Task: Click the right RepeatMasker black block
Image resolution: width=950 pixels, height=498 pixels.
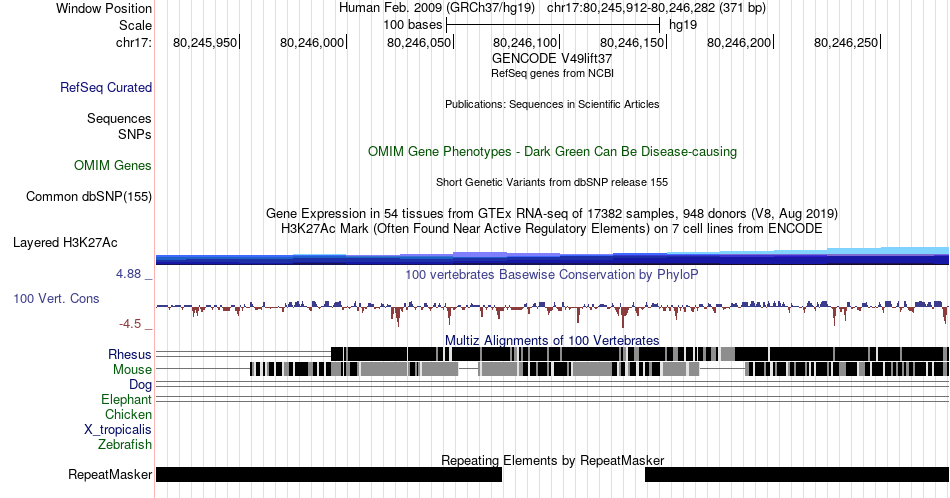Action: pos(797,474)
